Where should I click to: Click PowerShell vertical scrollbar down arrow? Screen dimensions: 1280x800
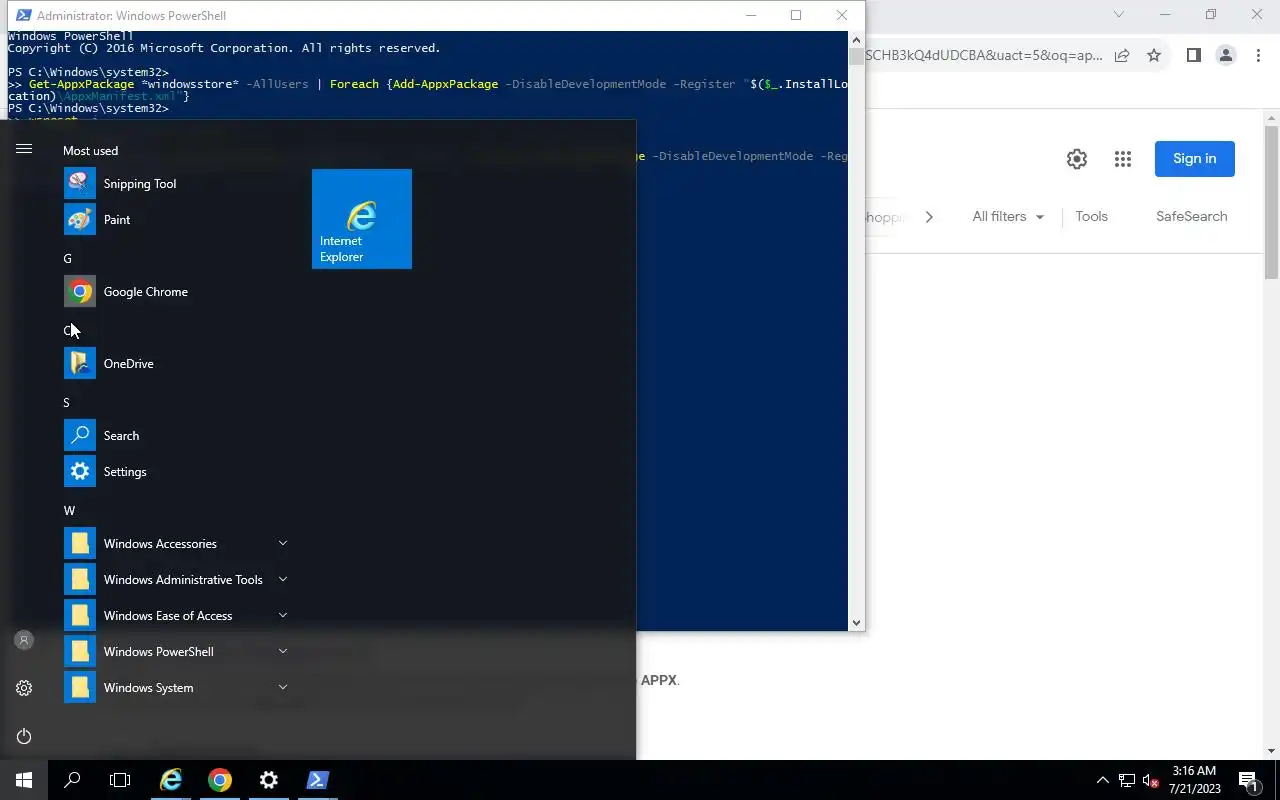pyautogui.click(x=856, y=623)
